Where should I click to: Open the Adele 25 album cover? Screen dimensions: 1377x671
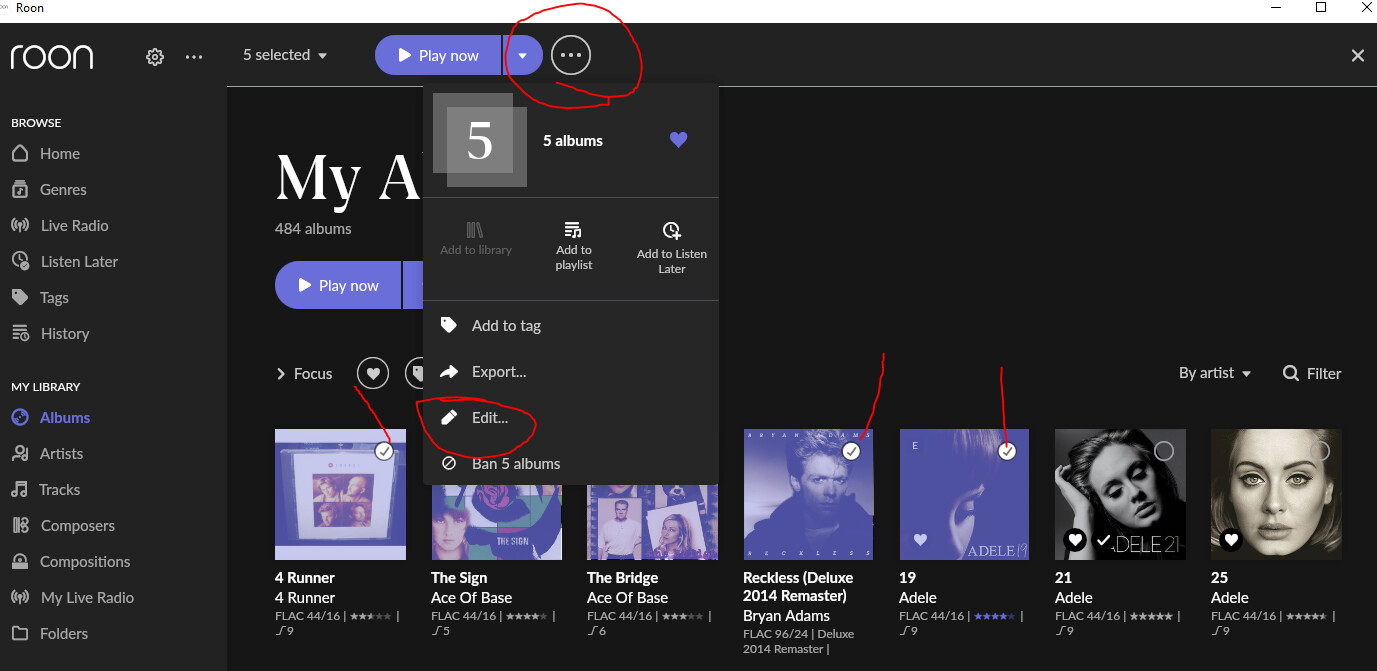coord(1276,494)
